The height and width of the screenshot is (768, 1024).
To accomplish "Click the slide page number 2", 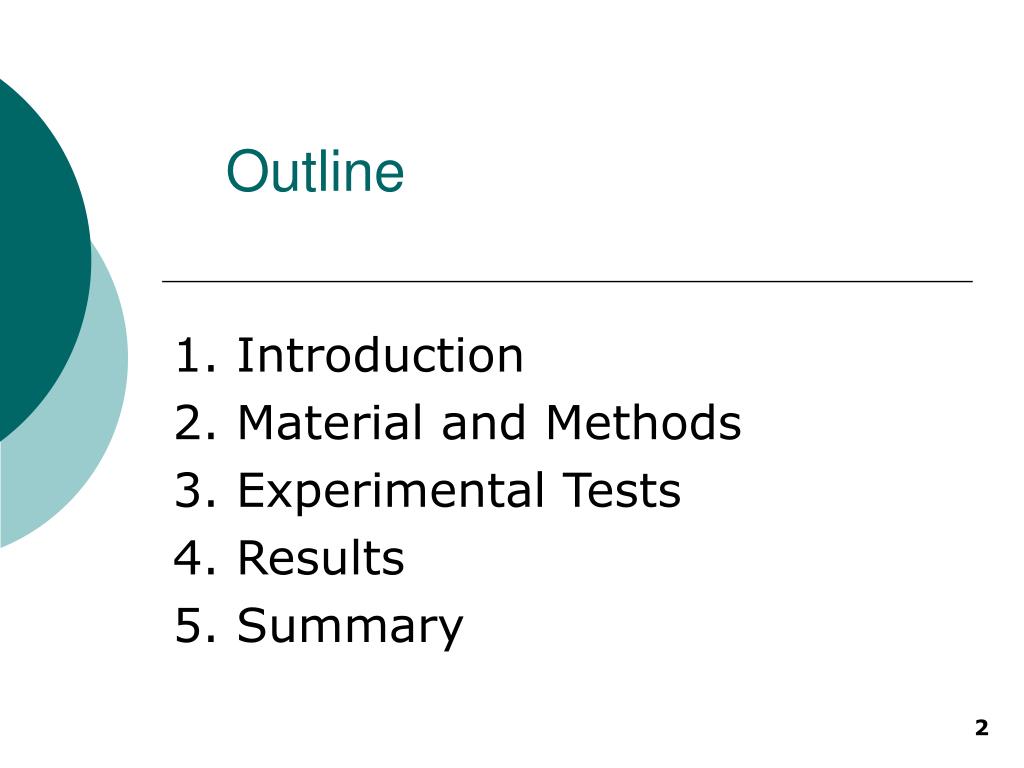I will (982, 728).
